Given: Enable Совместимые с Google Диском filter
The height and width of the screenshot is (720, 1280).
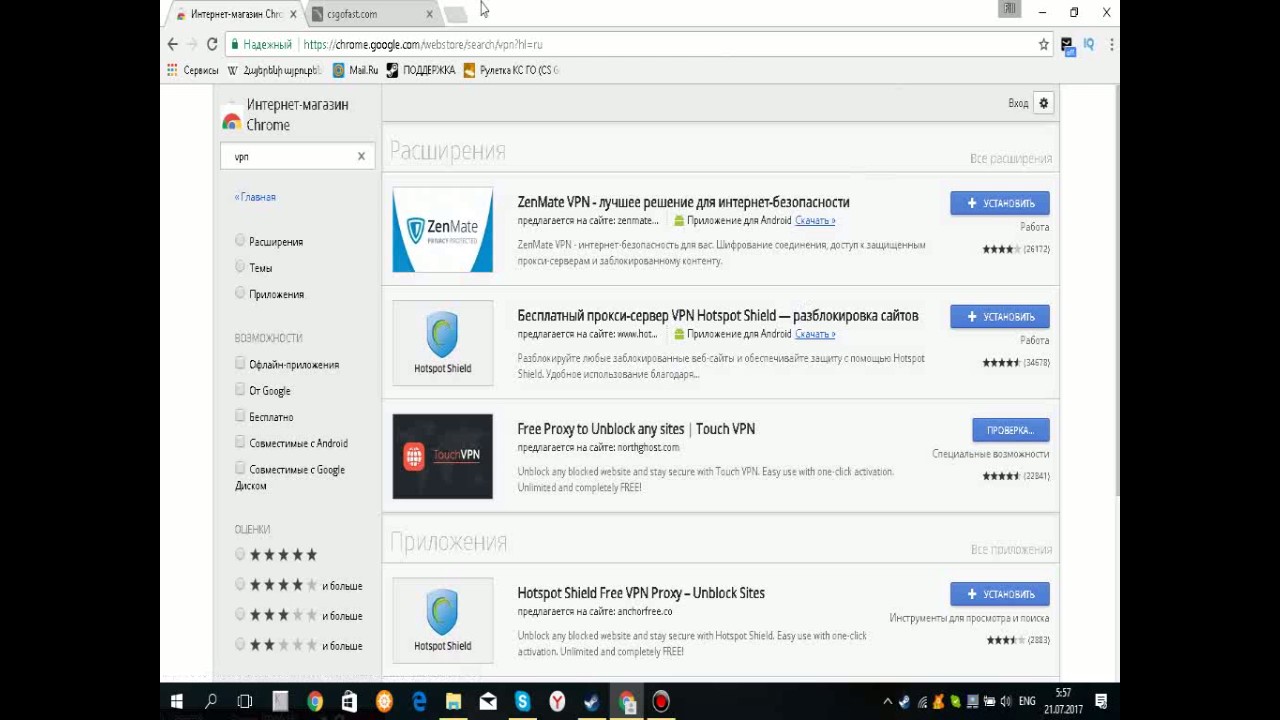Looking at the screenshot, I should pyautogui.click(x=240, y=468).
